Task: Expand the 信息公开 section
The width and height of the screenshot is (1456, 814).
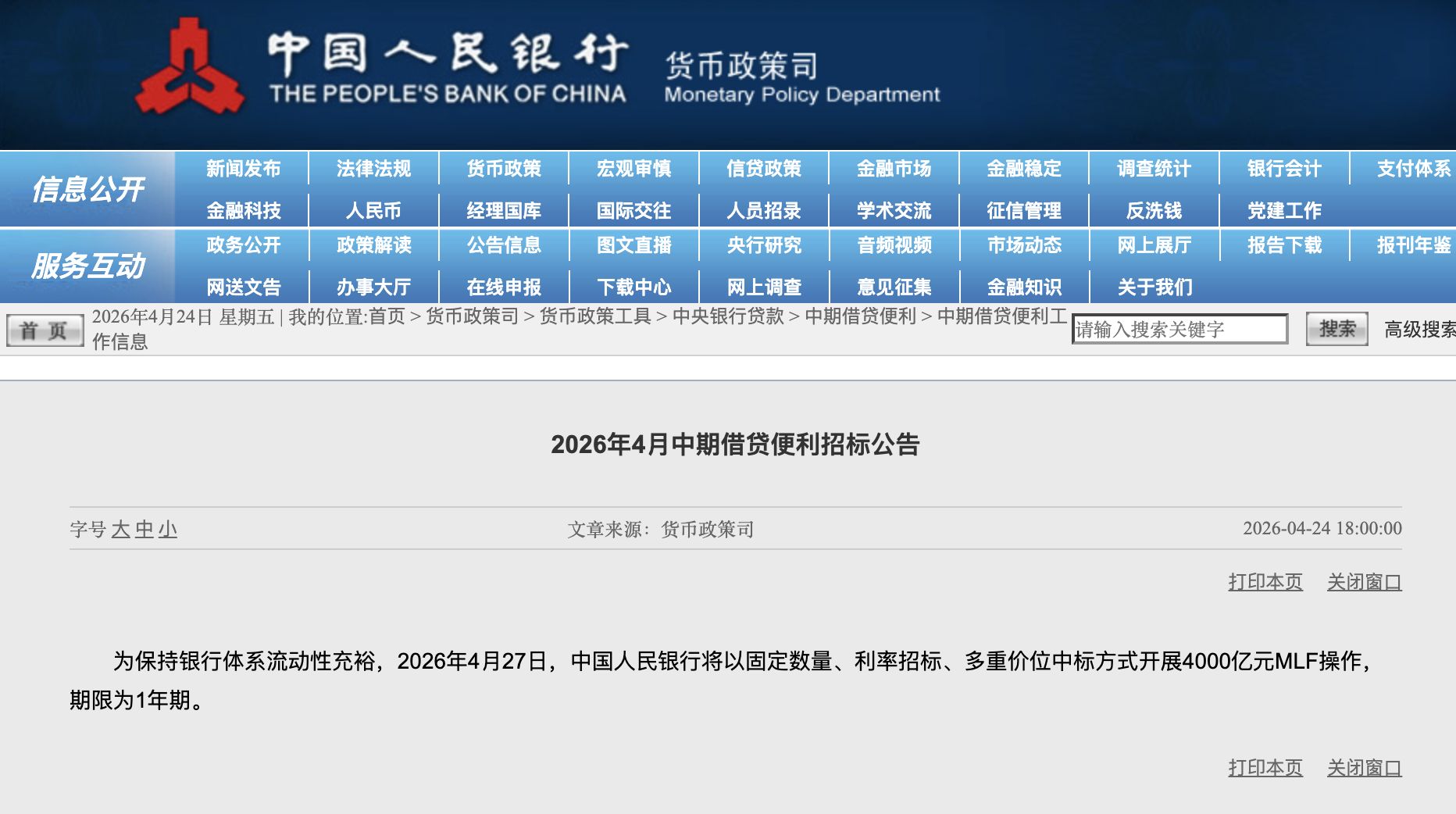Action: [88, 188]
